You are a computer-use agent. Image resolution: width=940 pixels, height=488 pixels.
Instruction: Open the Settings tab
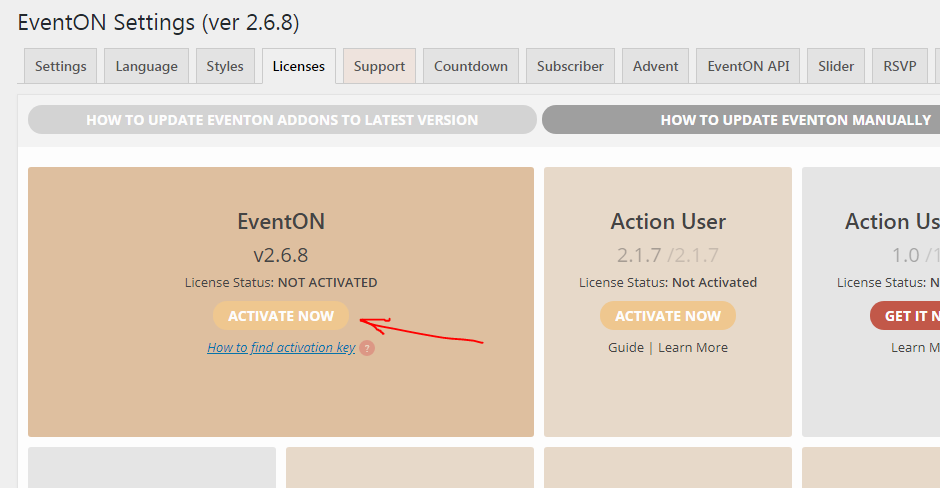click(x=61, y=66)
